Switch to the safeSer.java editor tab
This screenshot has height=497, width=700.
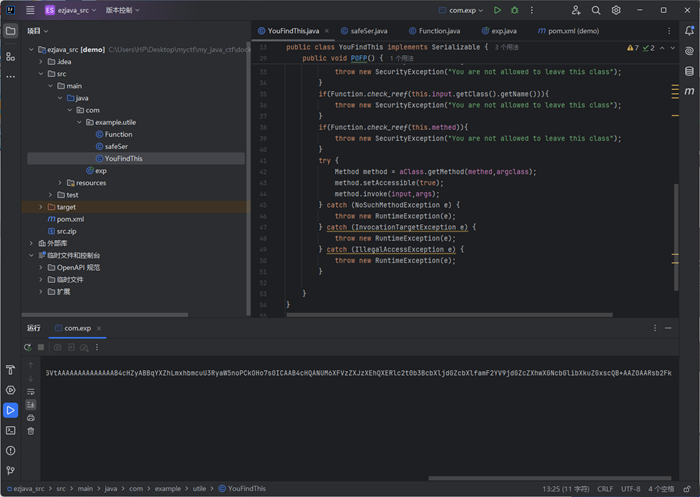pyautogui.click(x=368, y=31)
